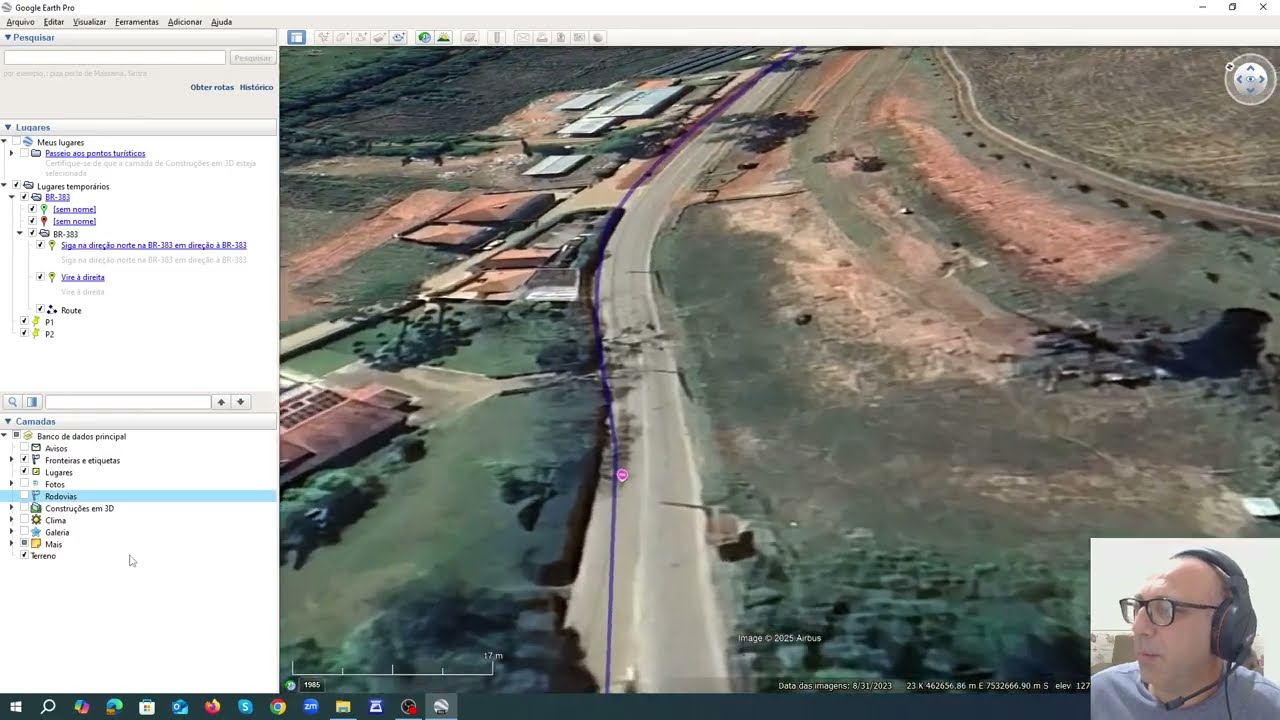Click the Add Placemark toolbar icon
The height and width of the screenshot is (720, 1280).
point(323,37)
